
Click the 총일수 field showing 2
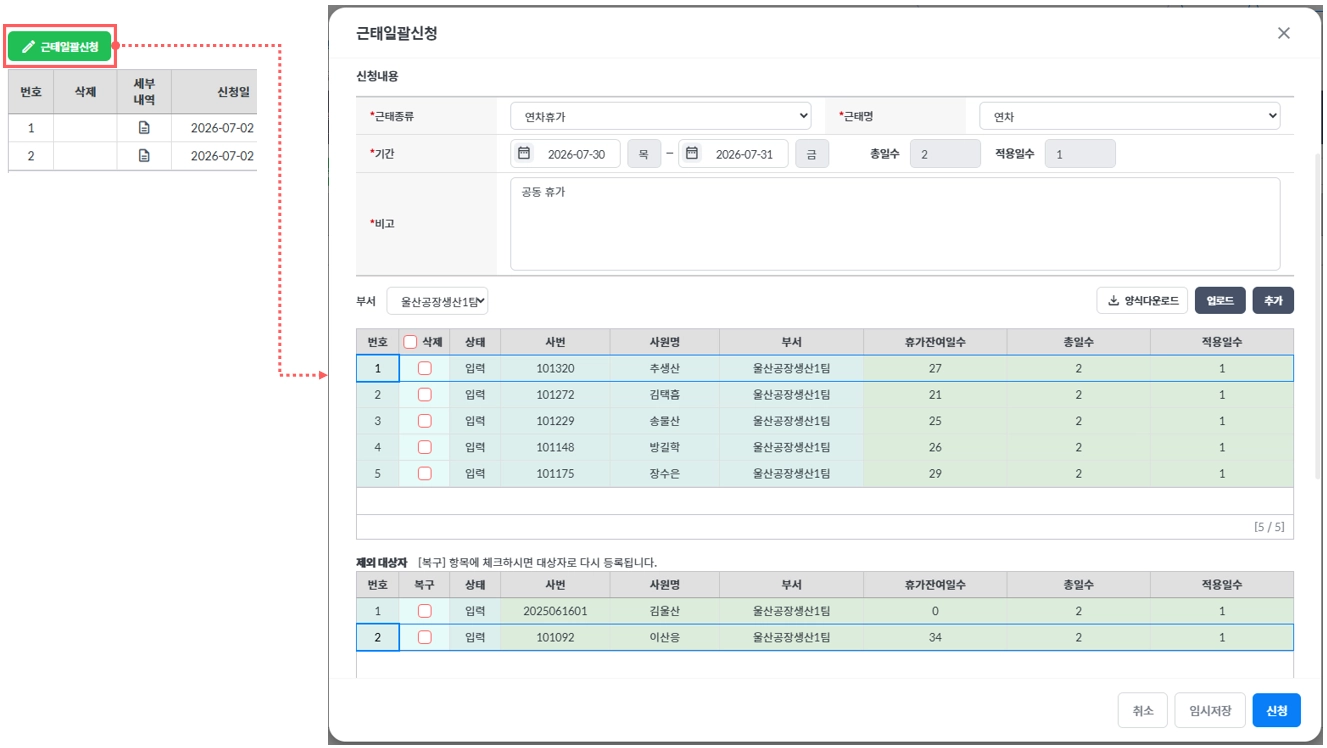(x=945, y=154)
